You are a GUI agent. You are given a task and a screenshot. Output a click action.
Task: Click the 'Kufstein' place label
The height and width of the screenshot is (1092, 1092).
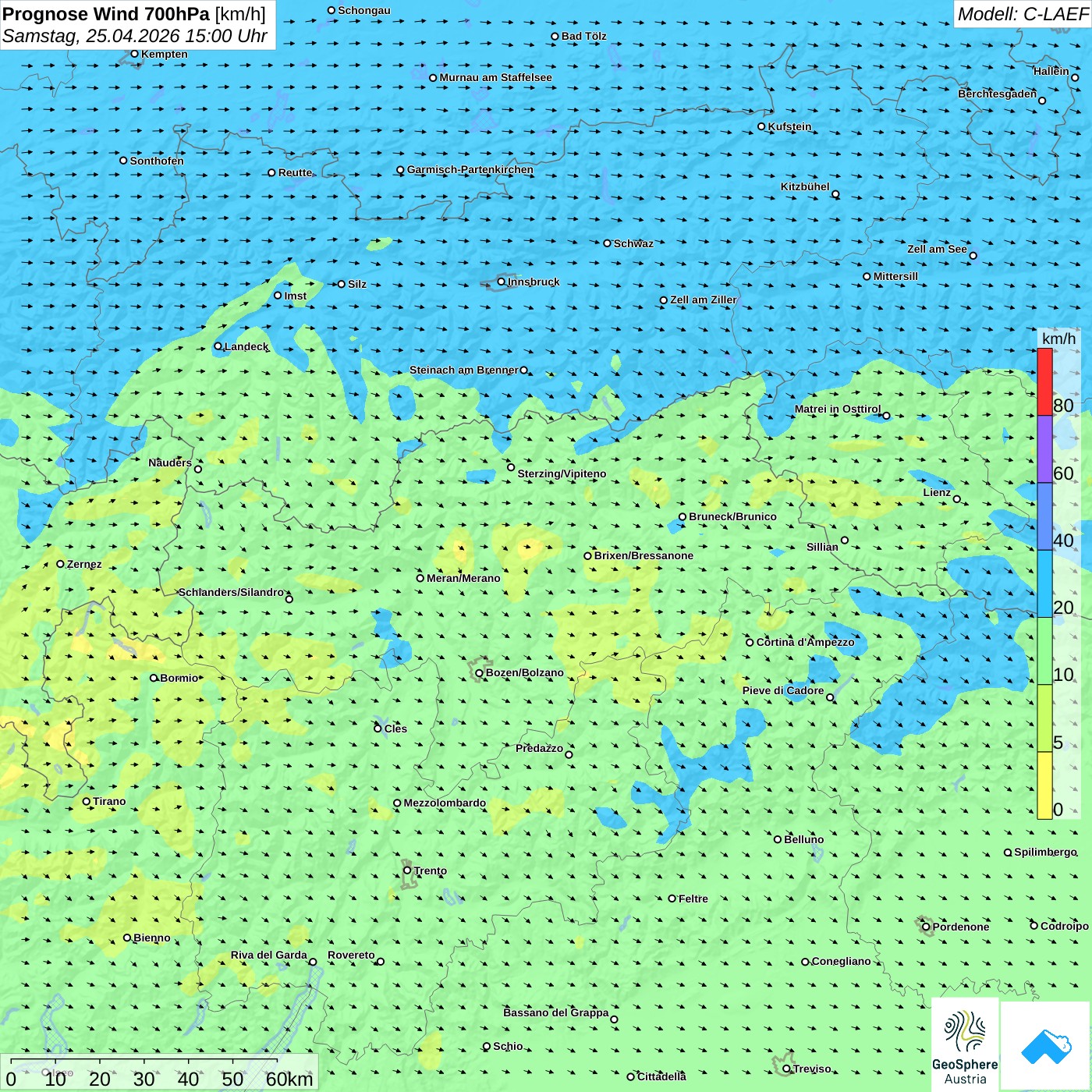(789, 126)
